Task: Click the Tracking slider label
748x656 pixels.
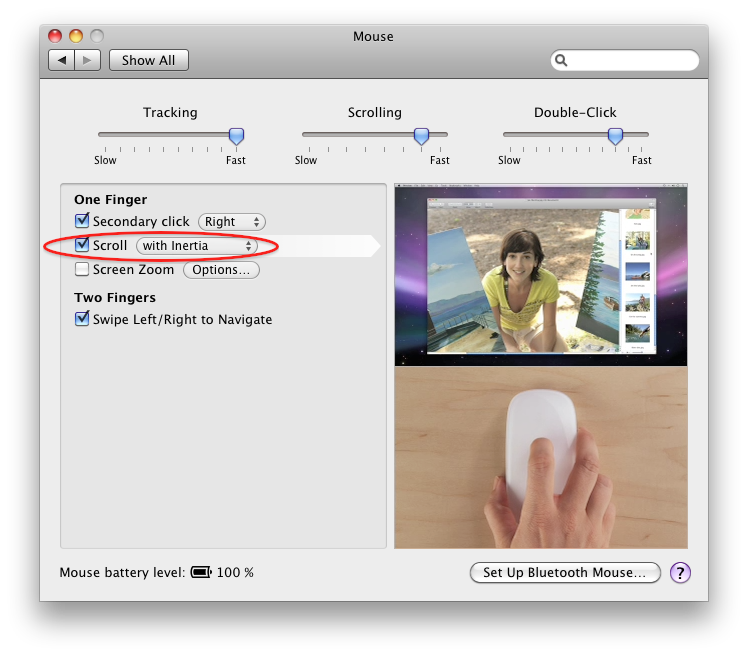Action: click(170, 113)
